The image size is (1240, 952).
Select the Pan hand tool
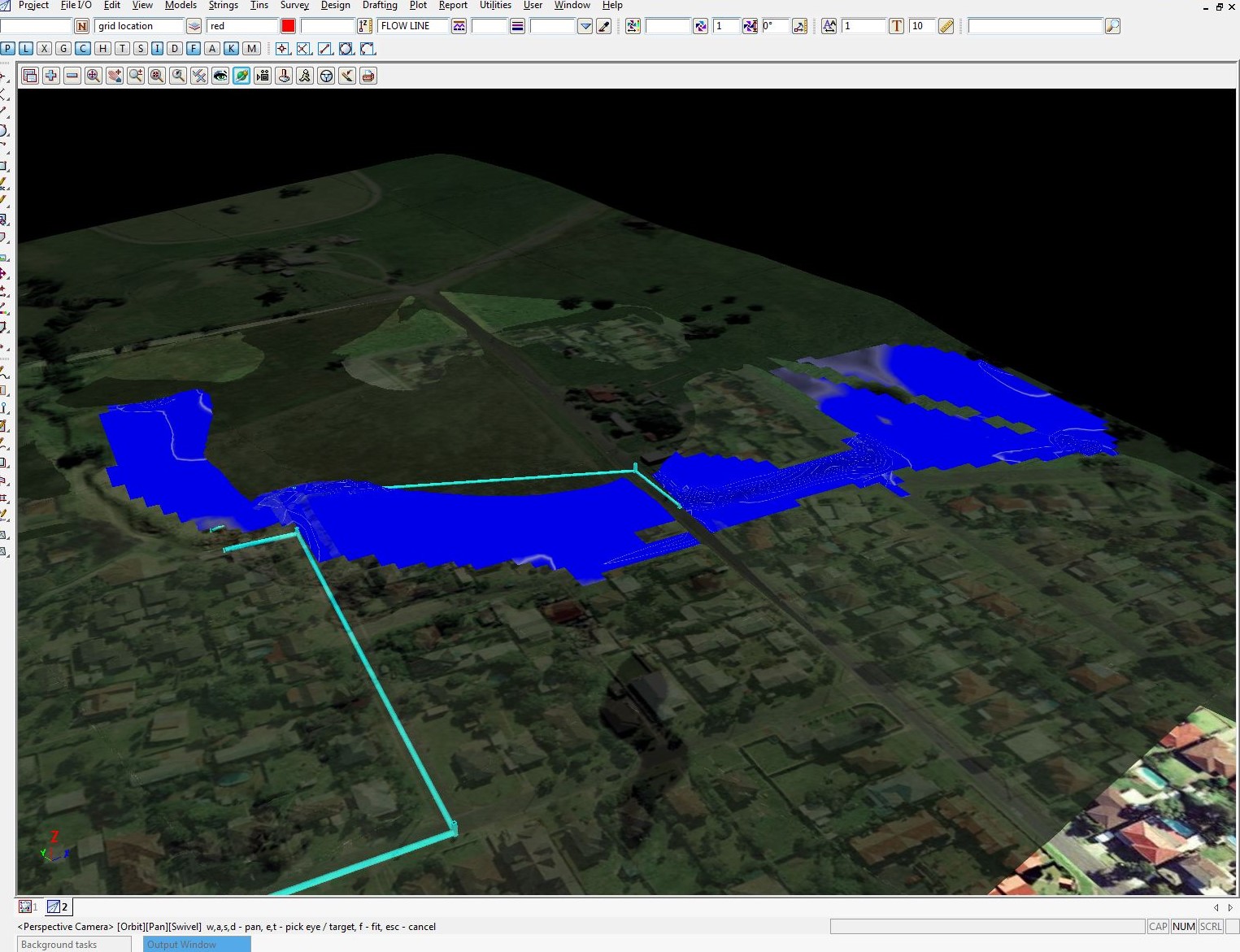(115, 76)
